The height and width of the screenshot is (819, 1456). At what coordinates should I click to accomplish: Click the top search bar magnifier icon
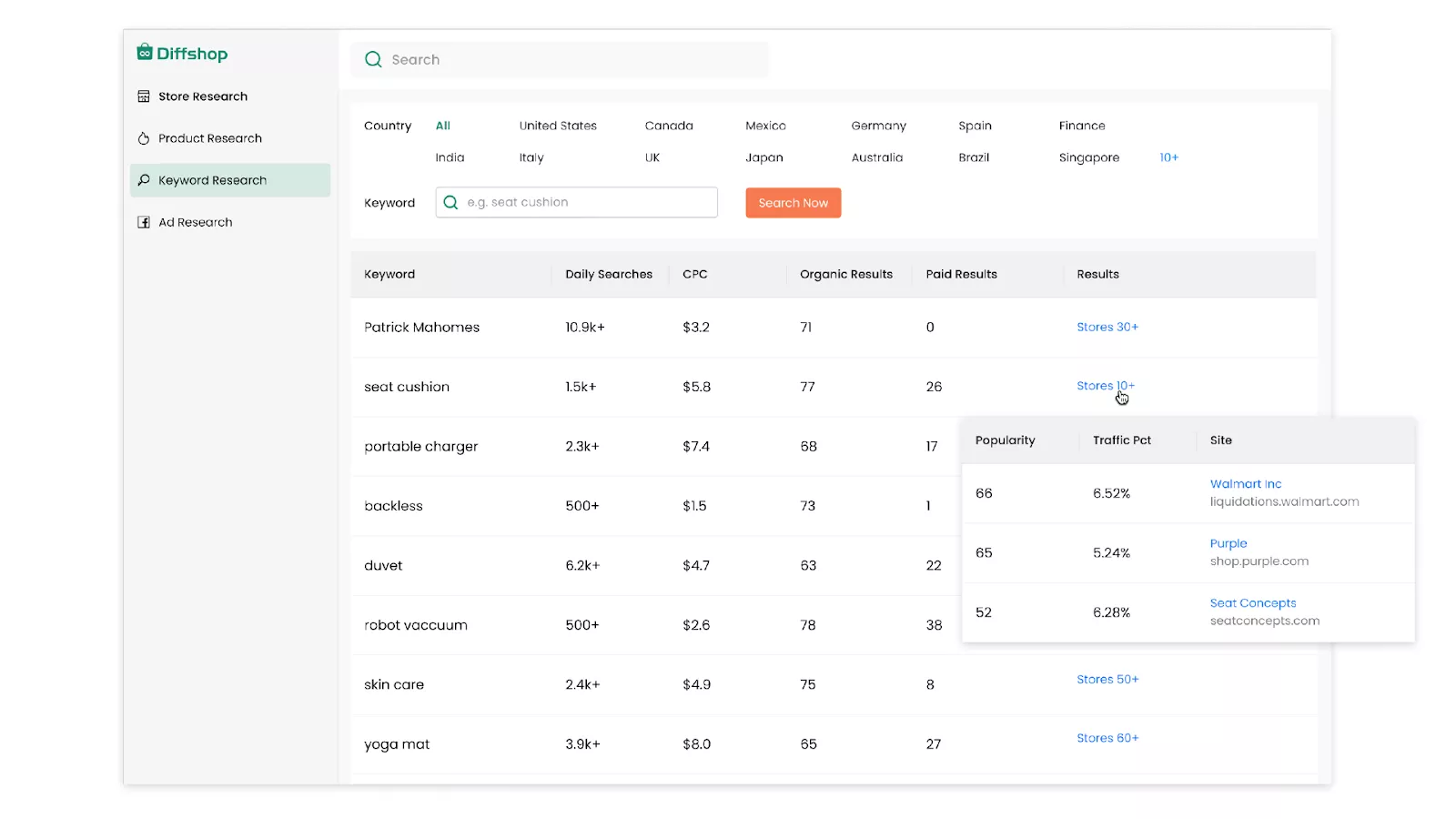tap(373, 60)
